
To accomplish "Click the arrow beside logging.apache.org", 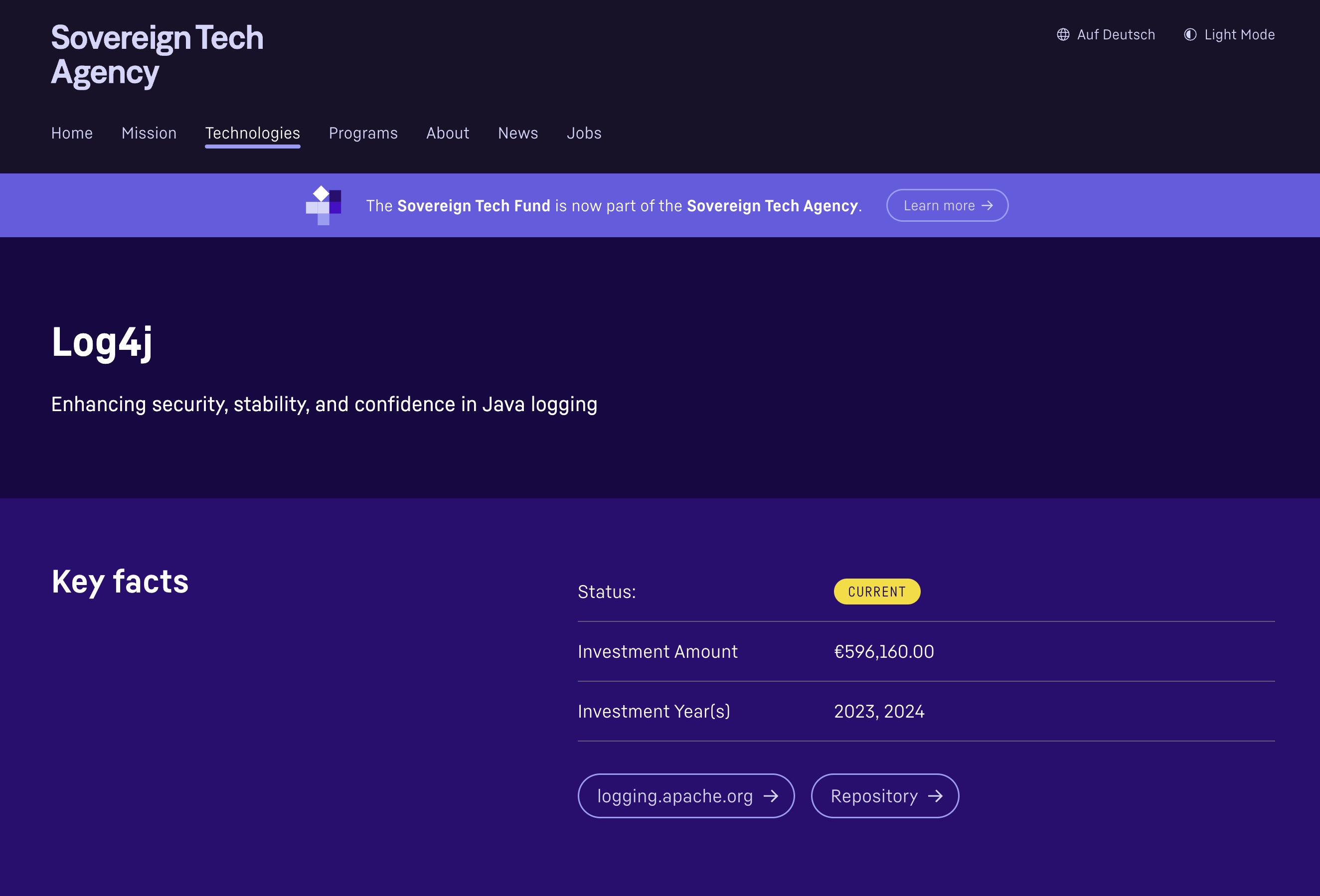I will [771, 796].
